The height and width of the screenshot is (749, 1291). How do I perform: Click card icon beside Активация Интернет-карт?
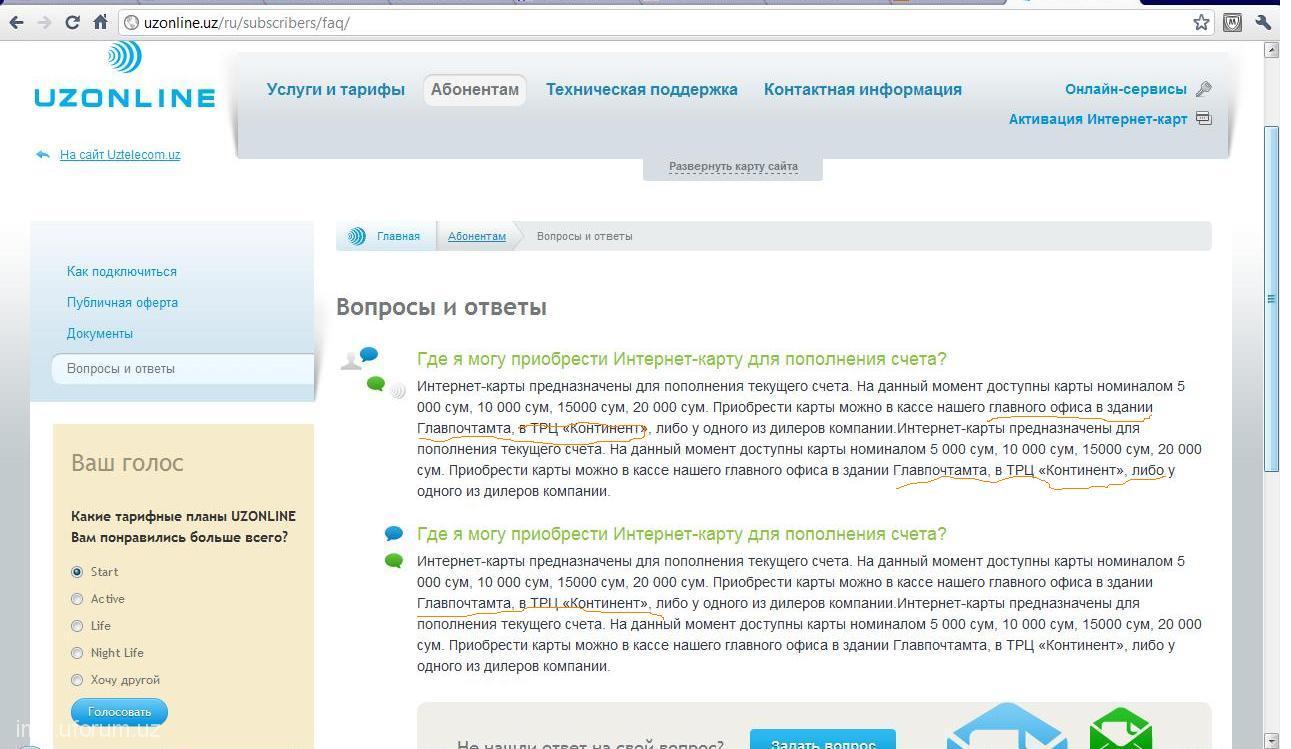click(1204, 118)
